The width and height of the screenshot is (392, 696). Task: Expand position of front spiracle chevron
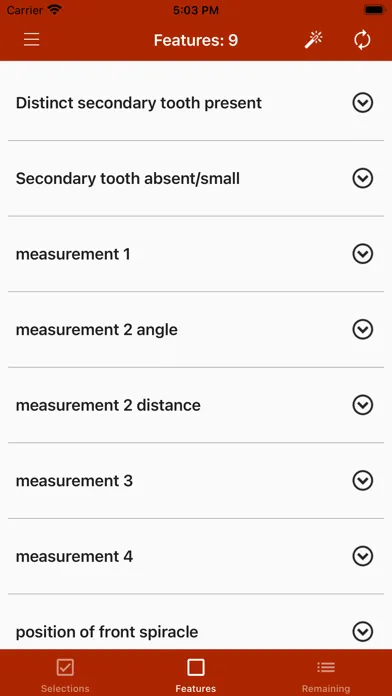pos(363,631)
